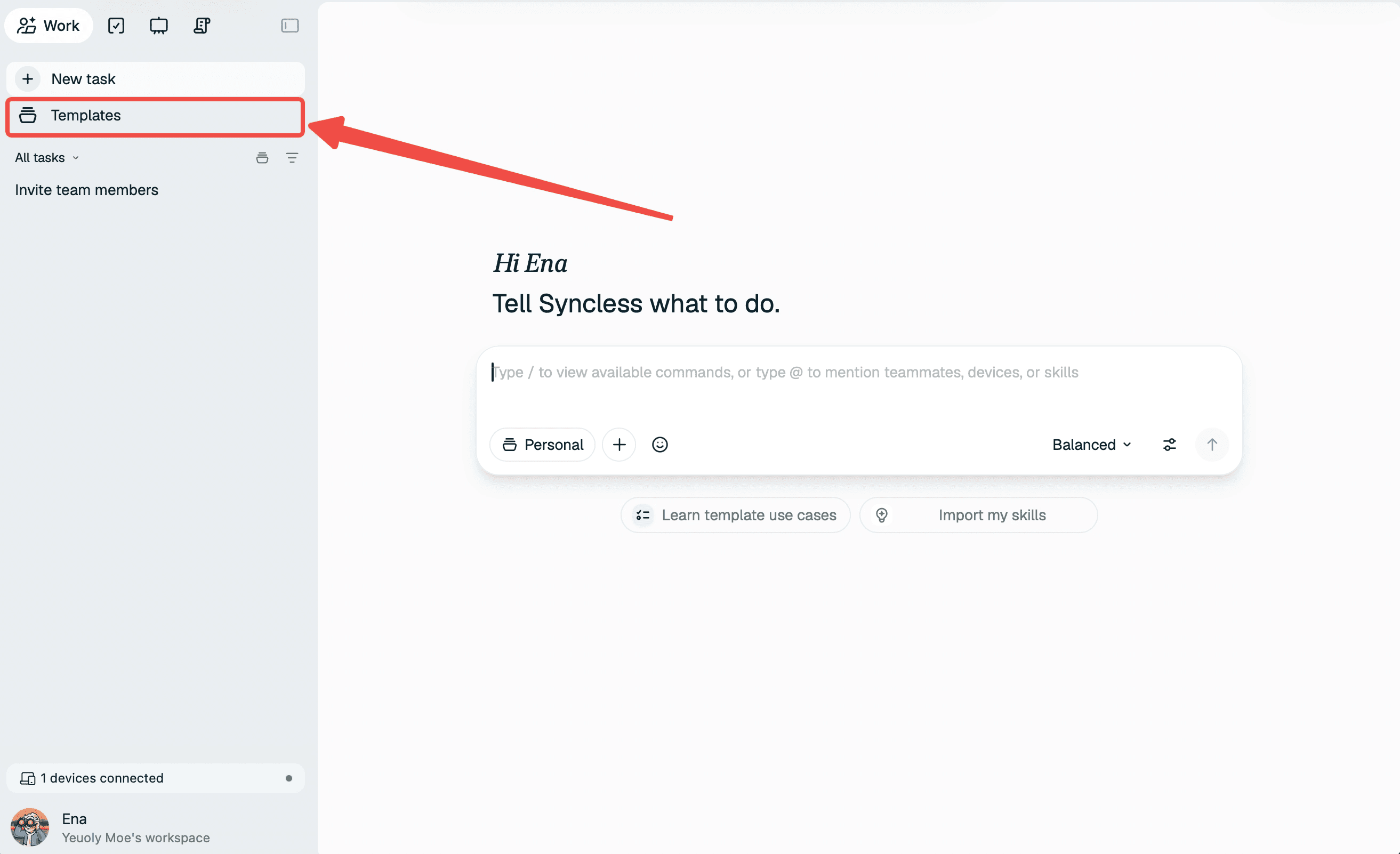Open the documents scroll tab icon

[202, 26]
